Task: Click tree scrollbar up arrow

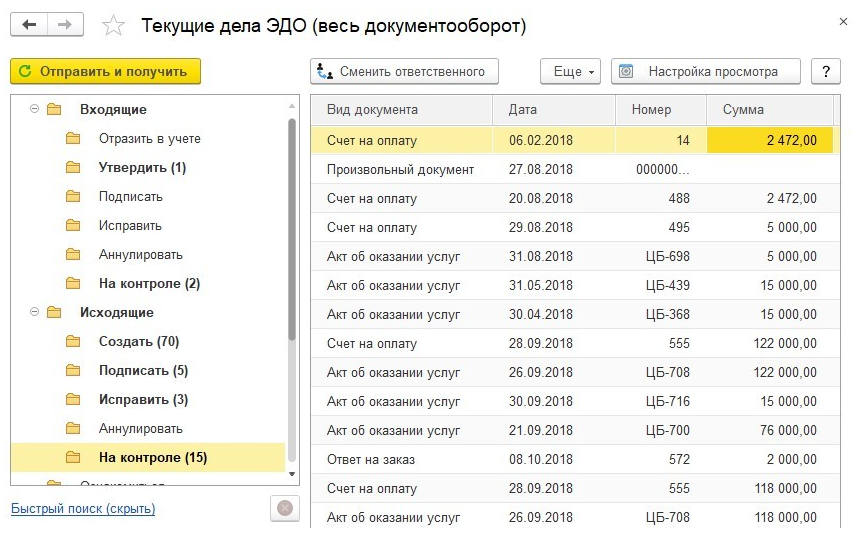Action: tap(292, 105)
